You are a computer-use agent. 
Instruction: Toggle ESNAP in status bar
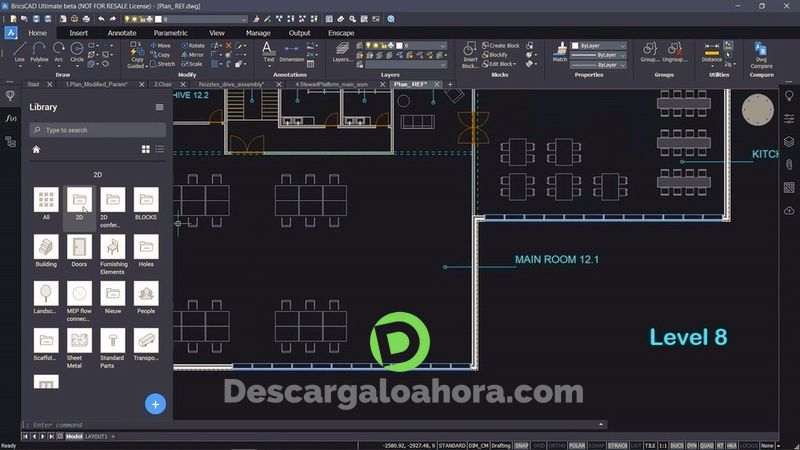tap(596, 445)
